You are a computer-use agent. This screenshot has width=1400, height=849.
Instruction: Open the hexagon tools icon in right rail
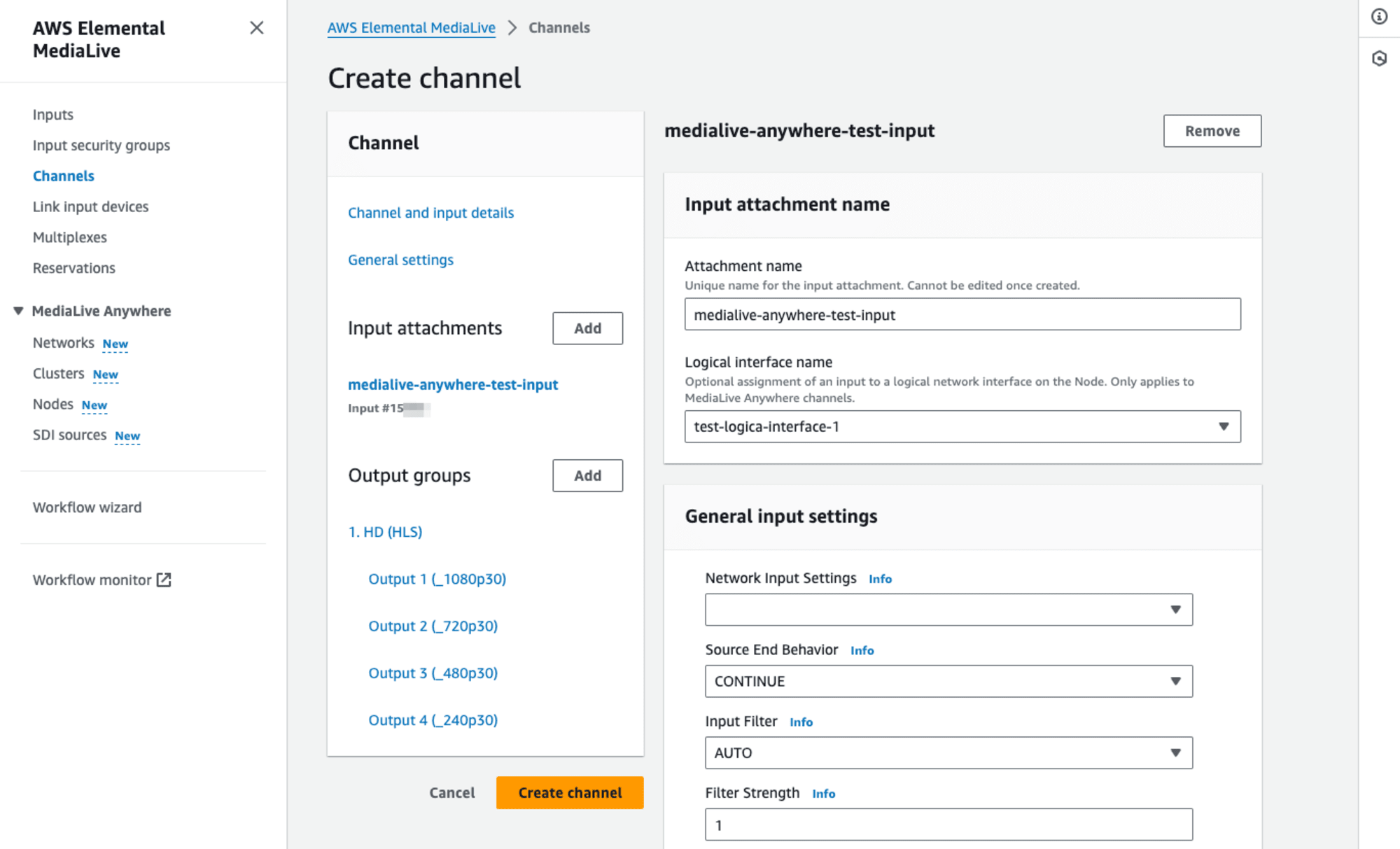pyautogui.click(x=1379, y=59)
